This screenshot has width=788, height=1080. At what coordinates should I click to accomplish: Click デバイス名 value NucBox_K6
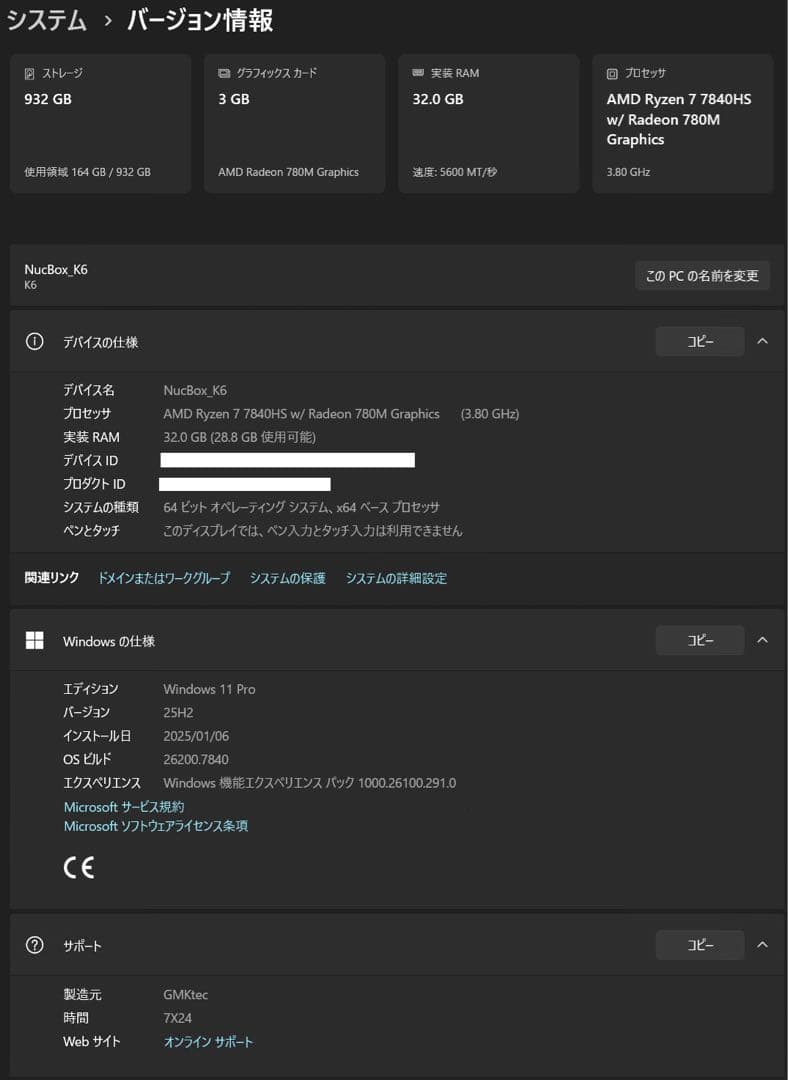coord(195,391)
